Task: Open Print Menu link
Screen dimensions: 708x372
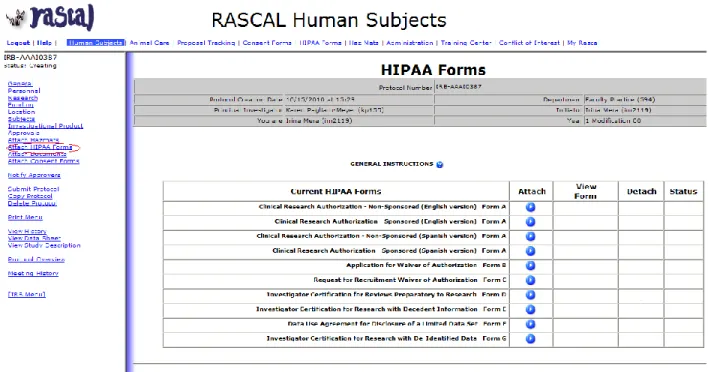Action: click(25, 217)
